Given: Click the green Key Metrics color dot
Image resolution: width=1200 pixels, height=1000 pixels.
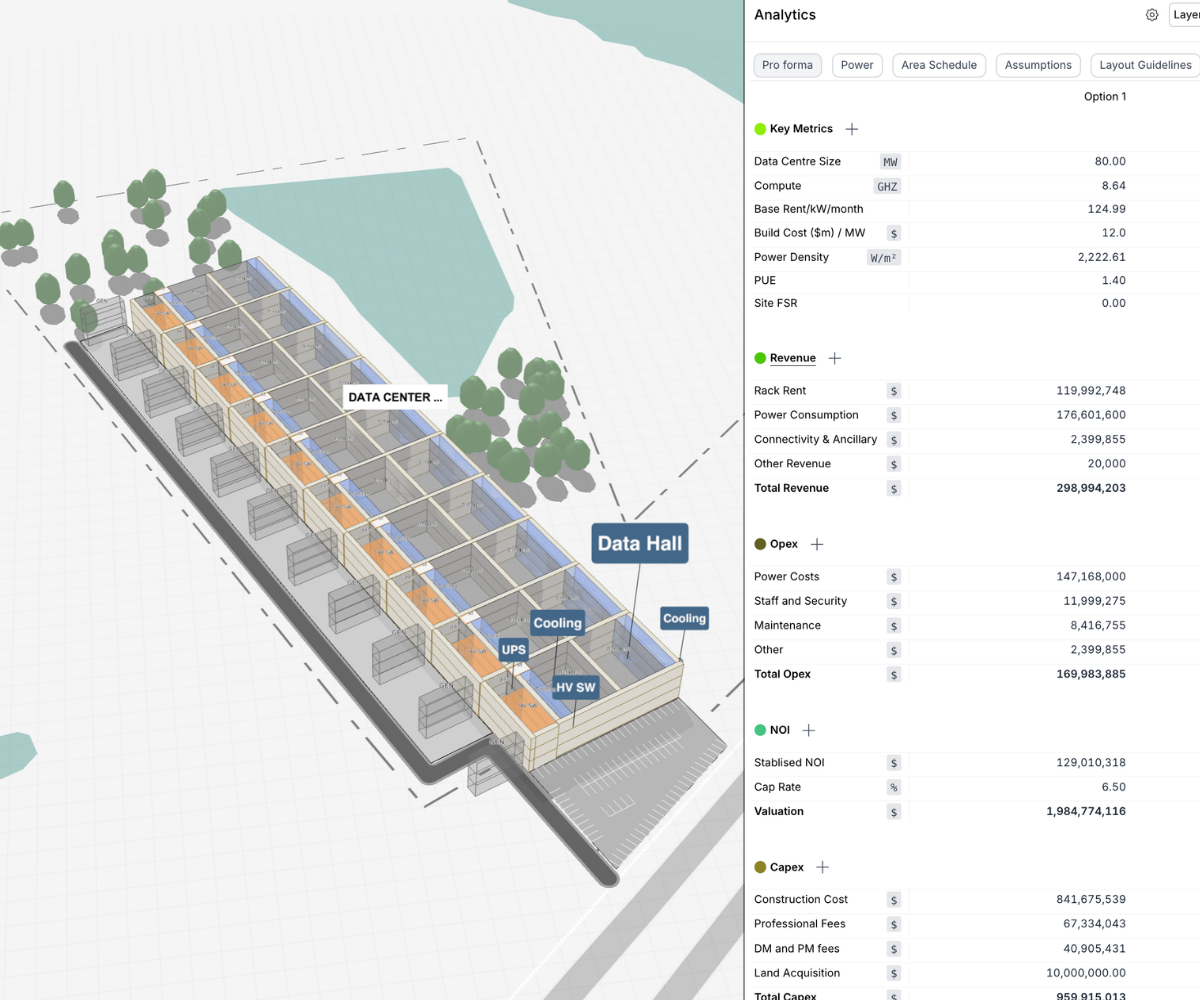Looking at the screenshot, I should 760,129.
